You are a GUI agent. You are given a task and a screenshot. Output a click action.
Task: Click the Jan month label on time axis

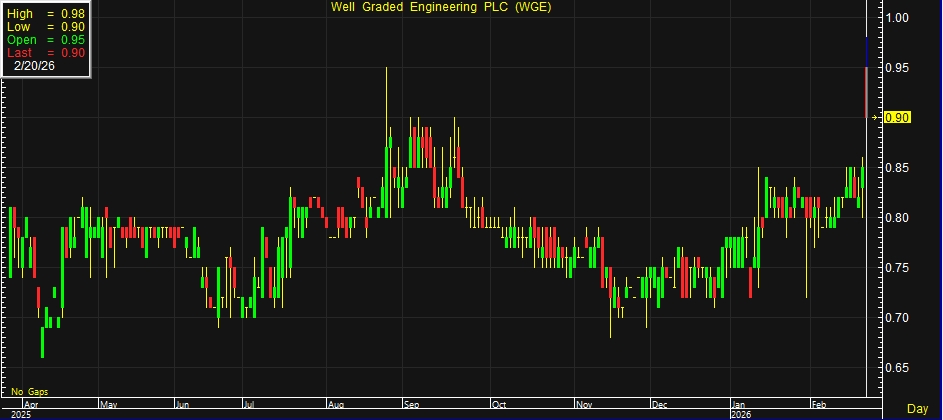[x=740, y=405]
